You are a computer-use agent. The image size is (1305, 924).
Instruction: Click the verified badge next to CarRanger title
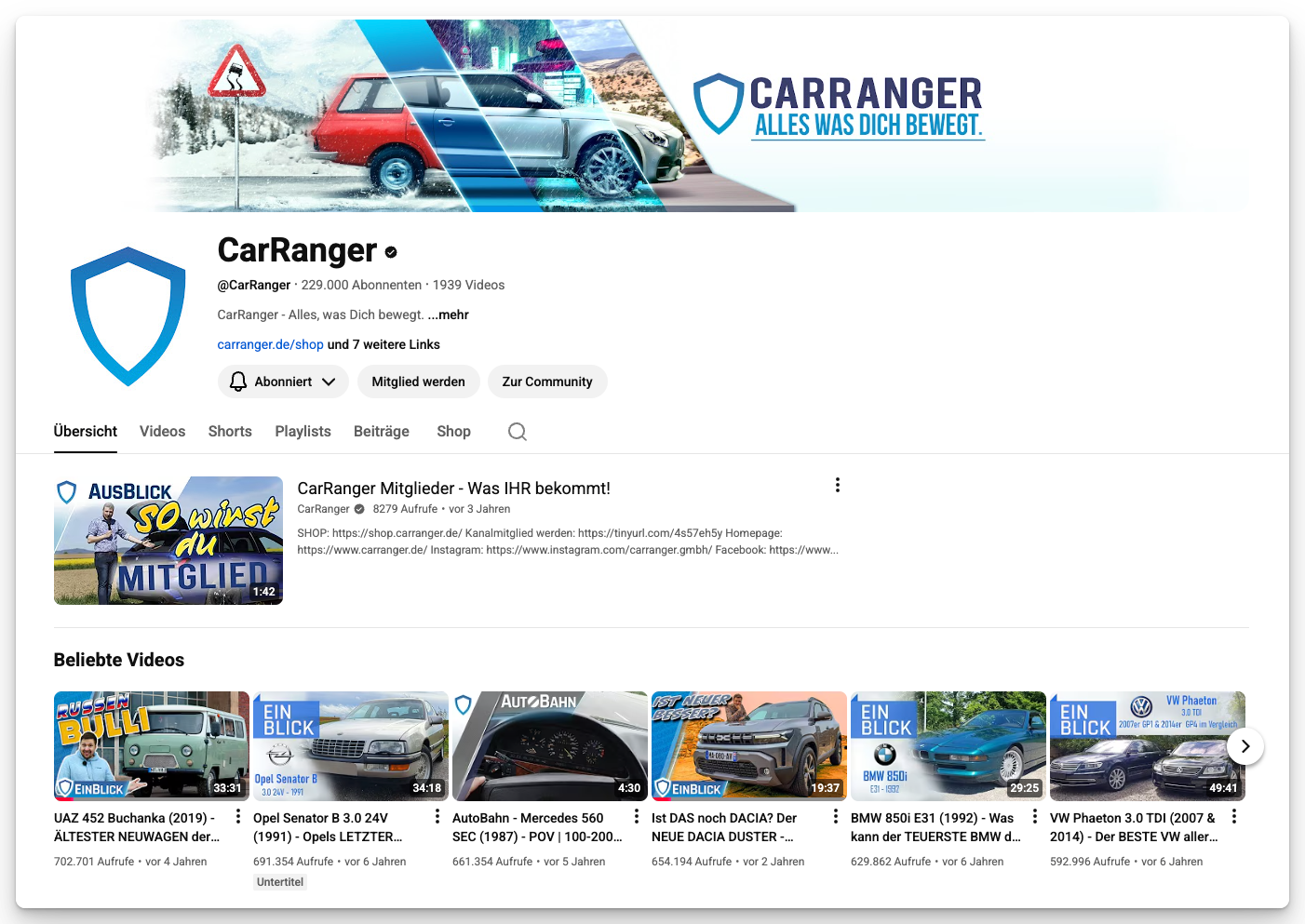pyautogui.click(x=391, y=252)
